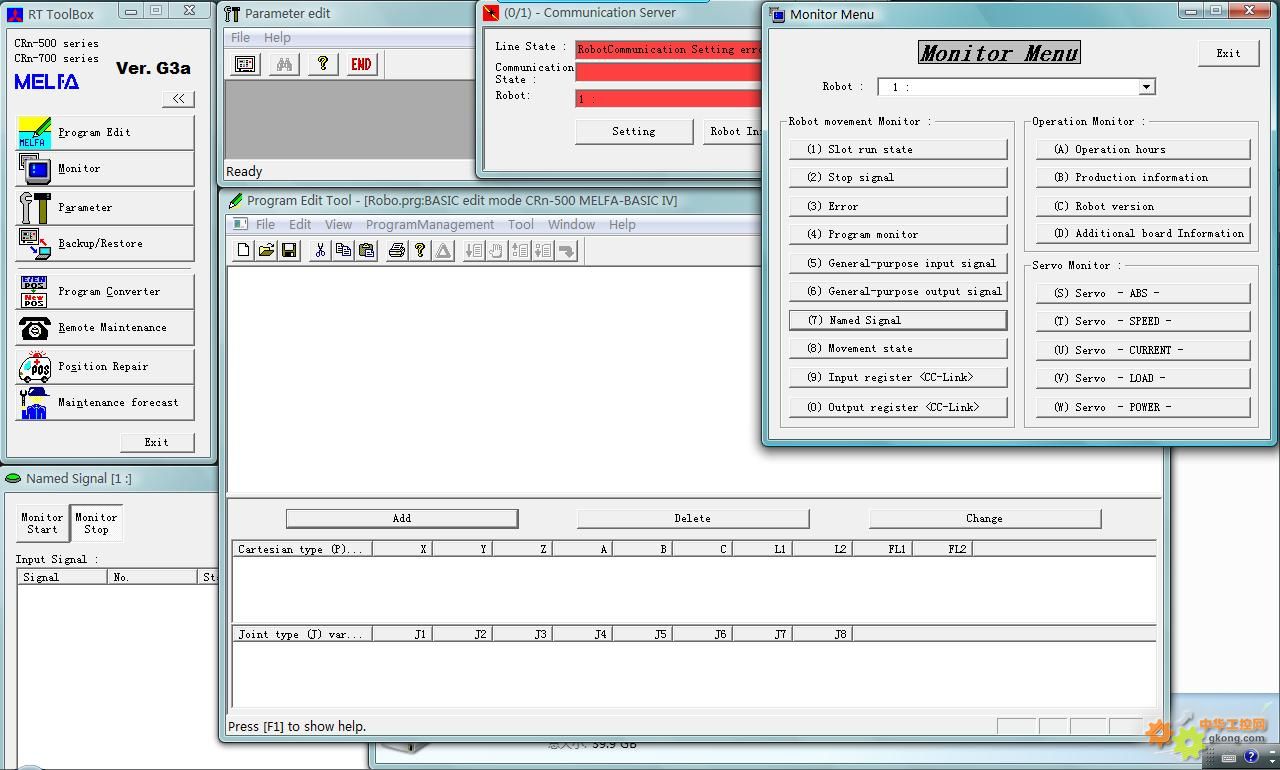Open (5) General-purpose input signal
The height and width of the screenshot is (770, 1280).
[898, 263]
